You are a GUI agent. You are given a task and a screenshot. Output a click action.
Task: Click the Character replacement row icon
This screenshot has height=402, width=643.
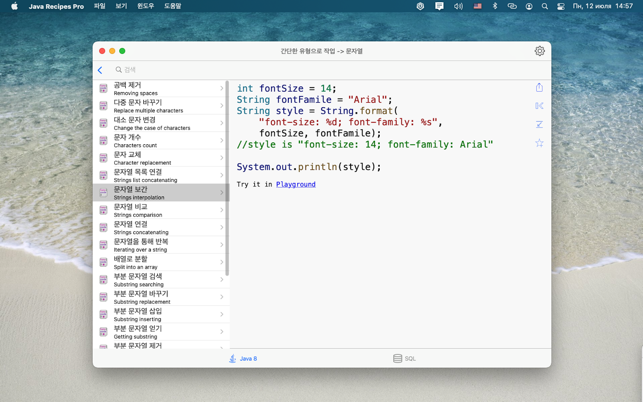point(103,158)
